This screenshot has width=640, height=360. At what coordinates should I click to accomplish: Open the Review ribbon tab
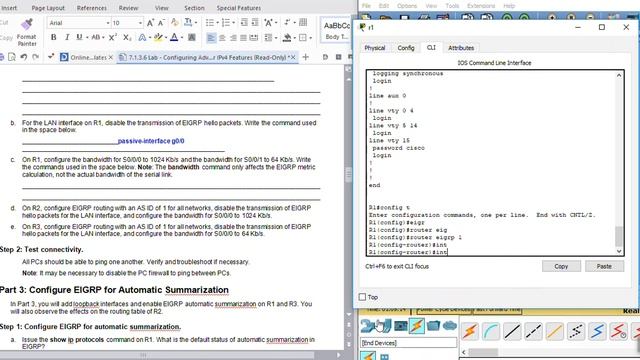pos(128,8)
